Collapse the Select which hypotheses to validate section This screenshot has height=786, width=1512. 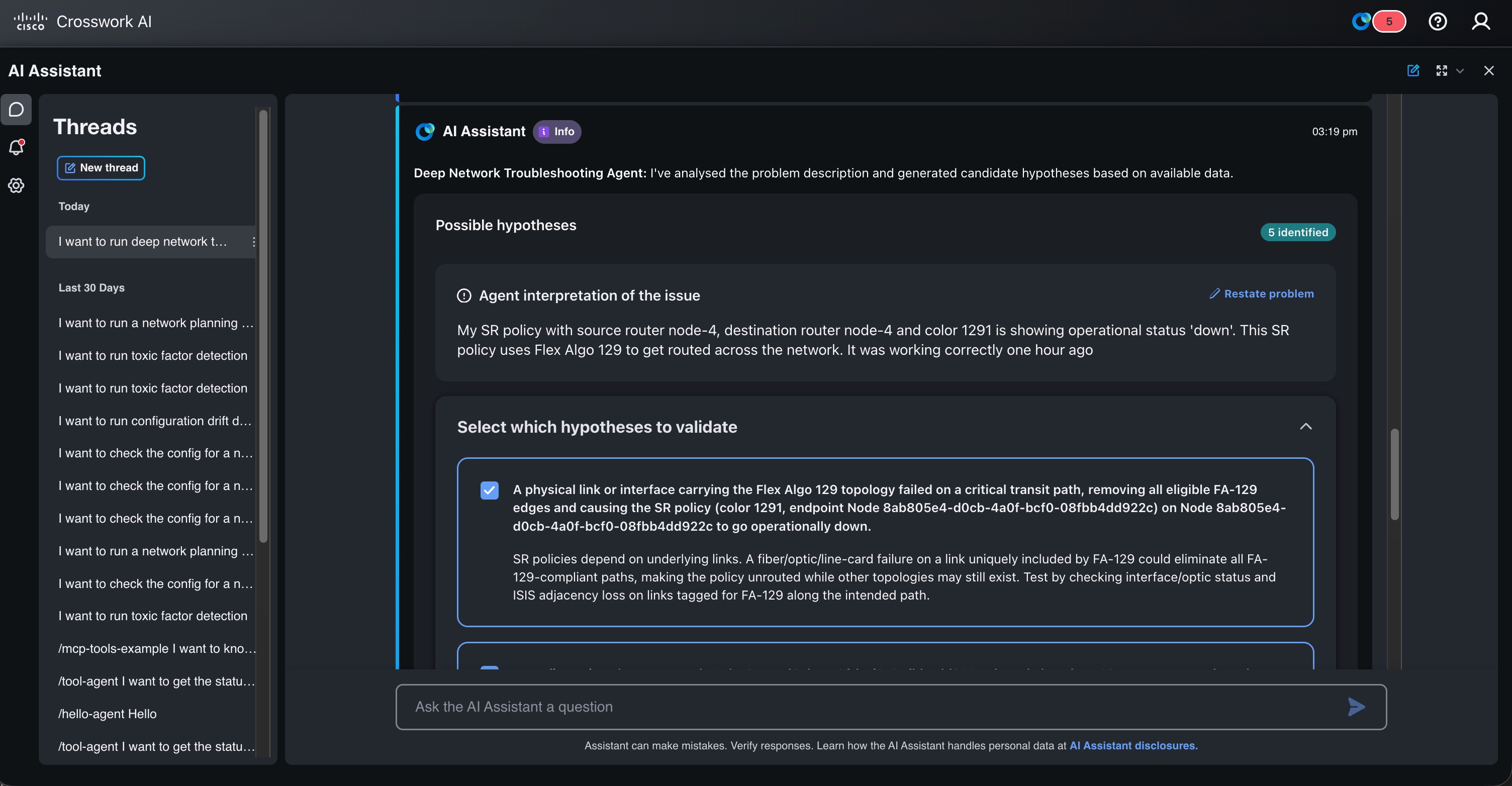pos(1305,426)
